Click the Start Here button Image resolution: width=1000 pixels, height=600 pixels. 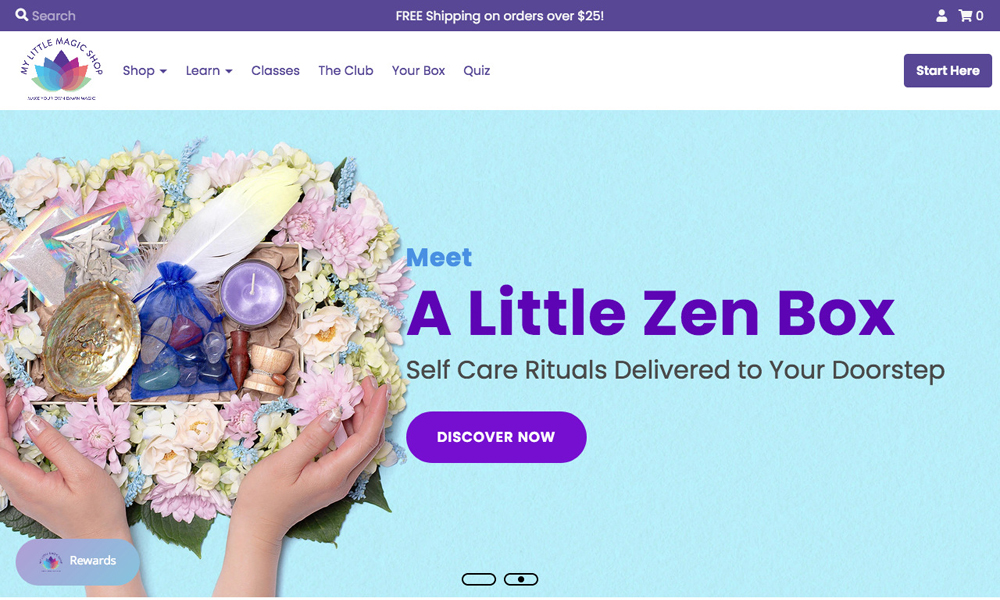pos(948,71)
